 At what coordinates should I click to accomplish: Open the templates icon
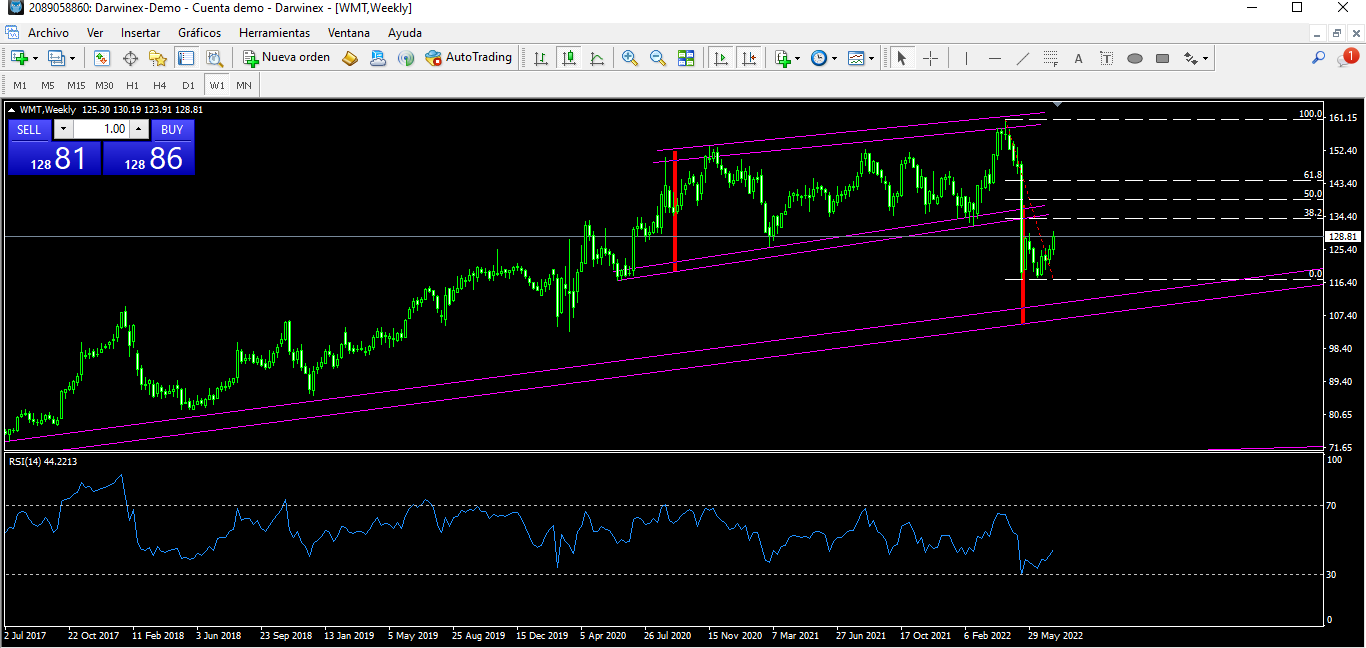point(856,58)
